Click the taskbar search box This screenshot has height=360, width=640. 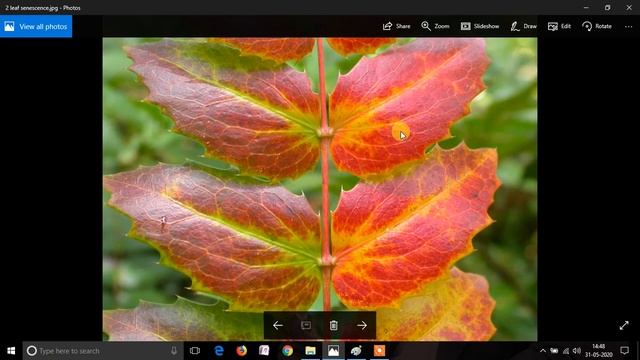point(102,351)
